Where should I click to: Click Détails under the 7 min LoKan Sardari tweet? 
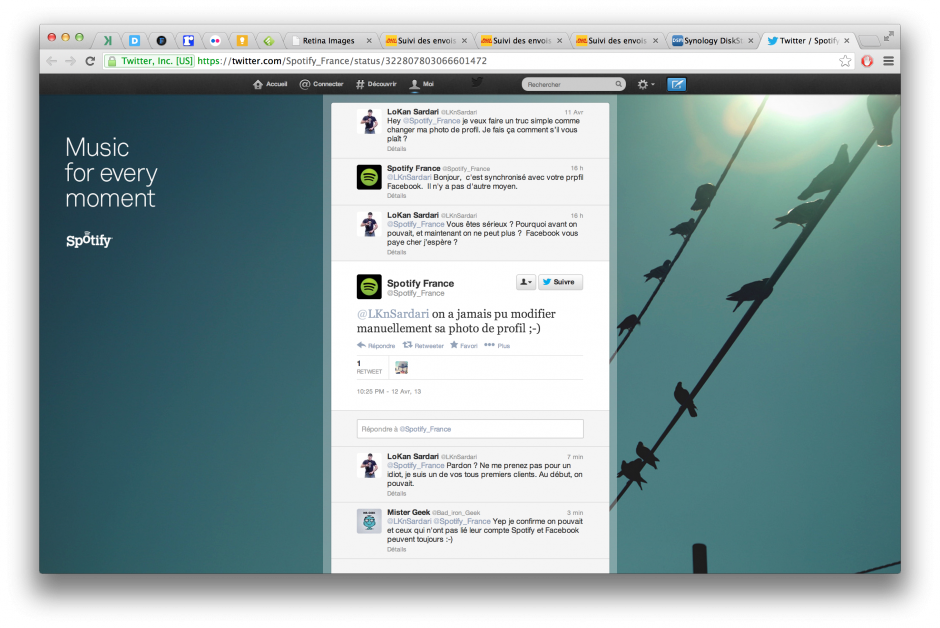point(396,494)
